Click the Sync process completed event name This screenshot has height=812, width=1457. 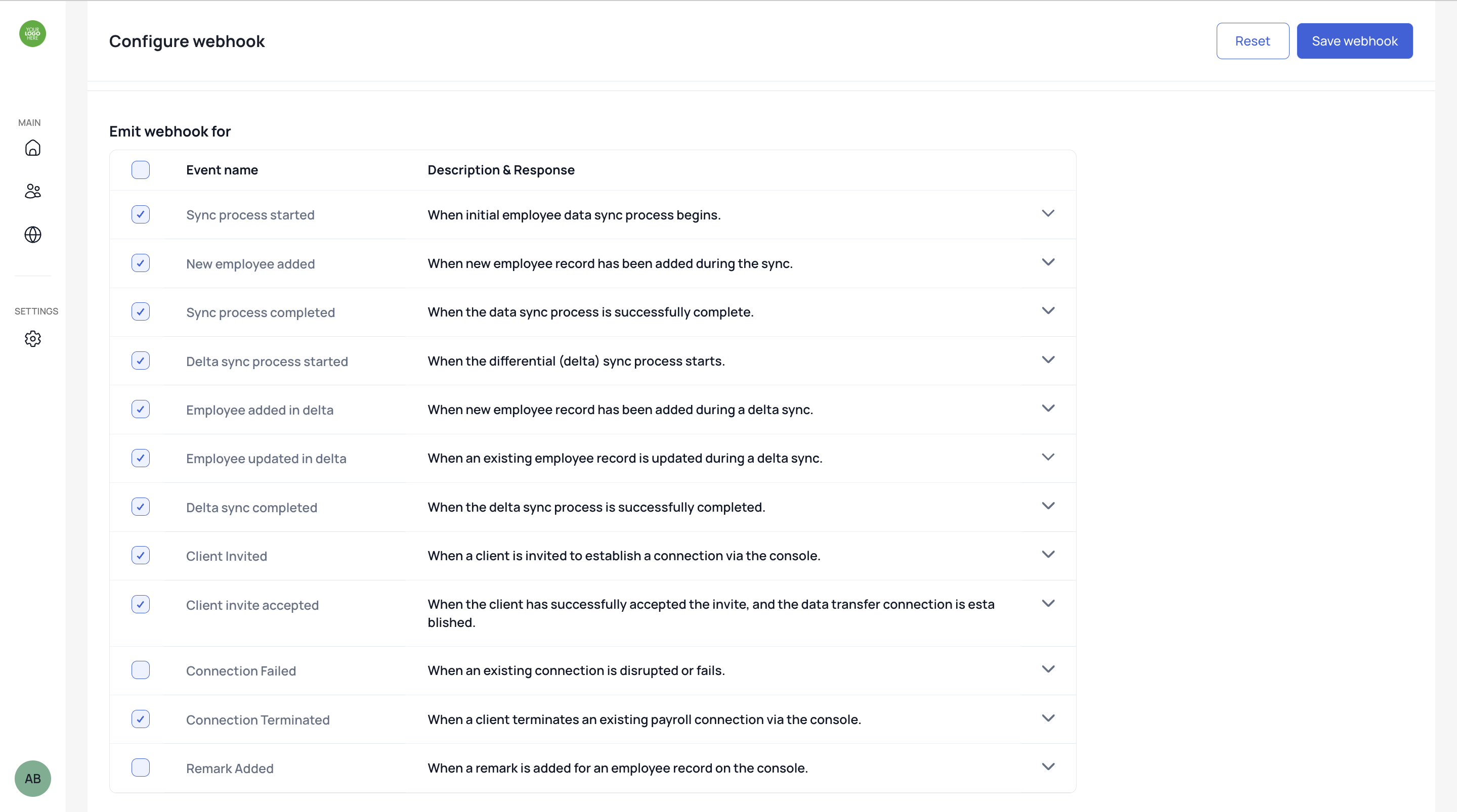(260, 312)
